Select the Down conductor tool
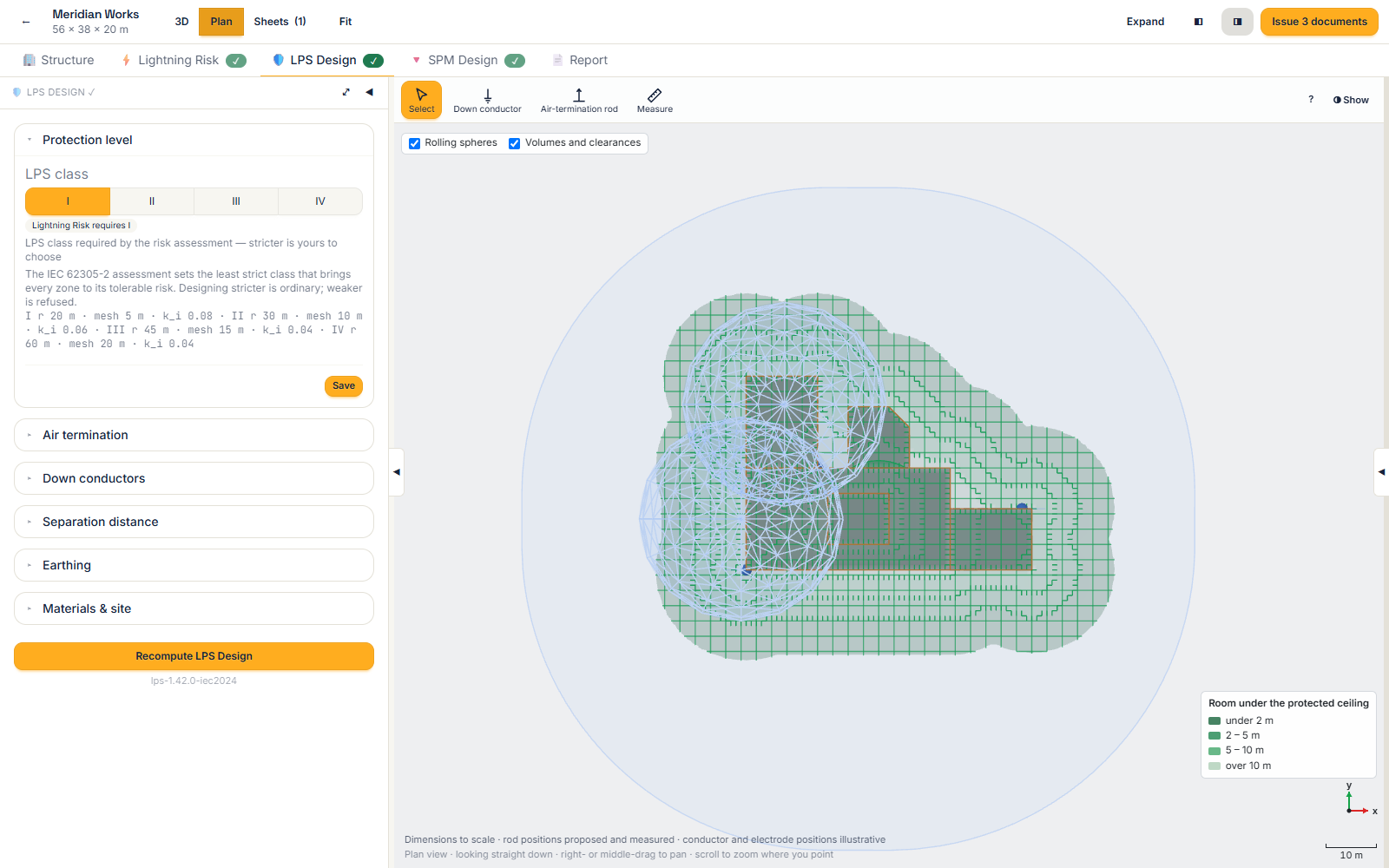 point(487,100)
